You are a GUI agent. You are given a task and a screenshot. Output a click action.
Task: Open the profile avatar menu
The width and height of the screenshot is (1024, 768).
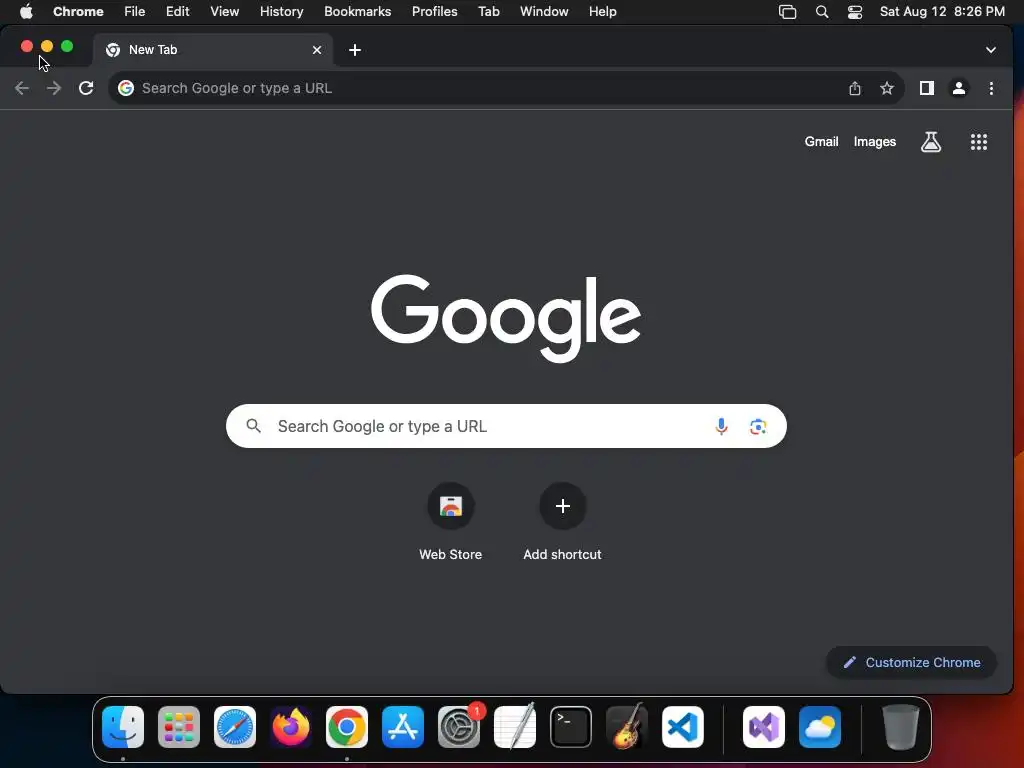(959, 88)
